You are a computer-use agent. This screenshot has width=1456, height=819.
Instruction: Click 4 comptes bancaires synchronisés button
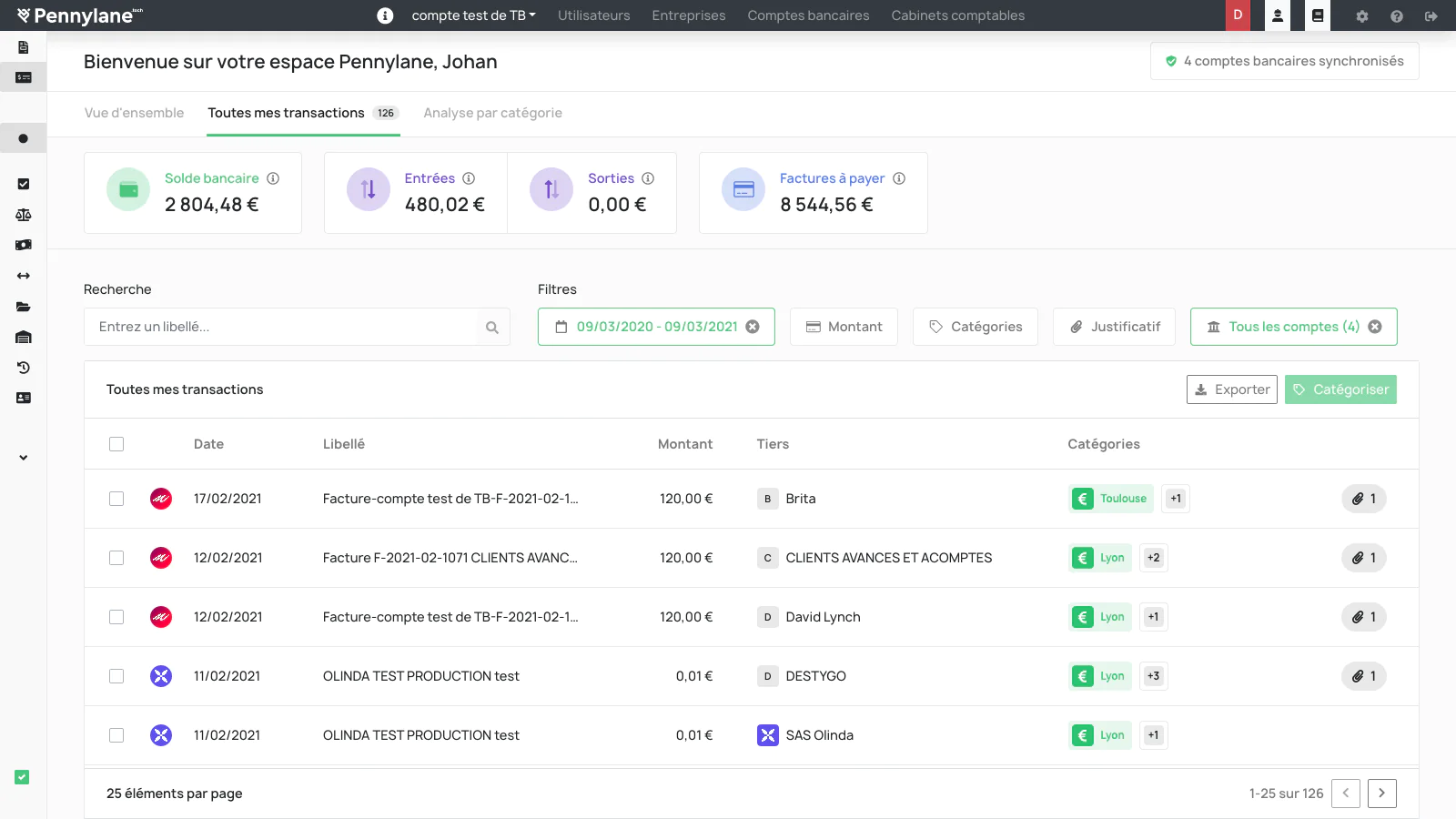coord(1285,61)
